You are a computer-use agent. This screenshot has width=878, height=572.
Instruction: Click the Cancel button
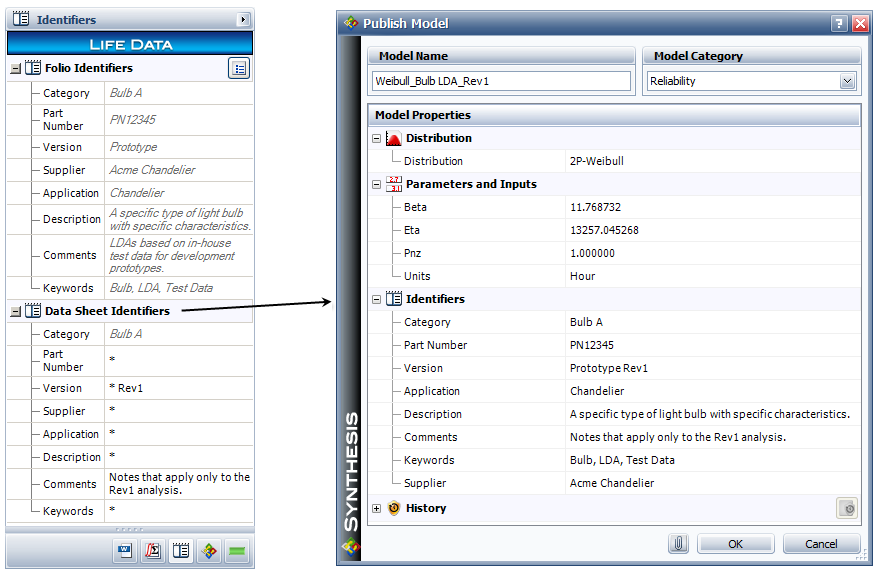point(821,544)
